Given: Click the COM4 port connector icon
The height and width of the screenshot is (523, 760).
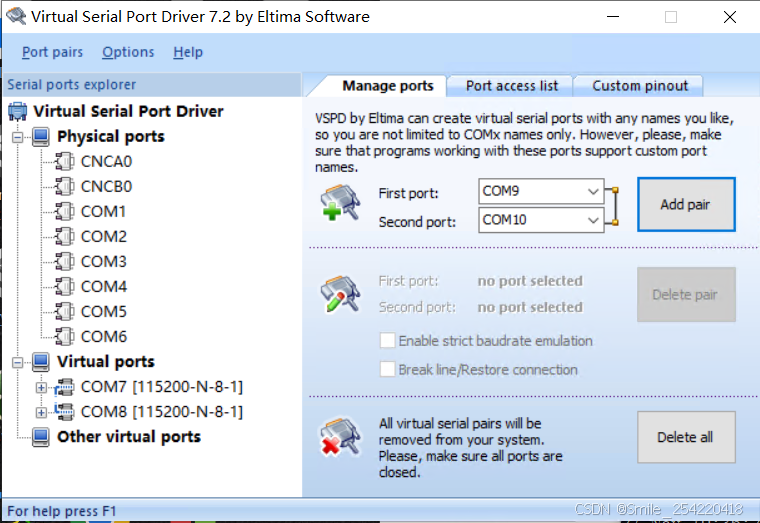Looking at the screenshot, I should click(64, 286).
